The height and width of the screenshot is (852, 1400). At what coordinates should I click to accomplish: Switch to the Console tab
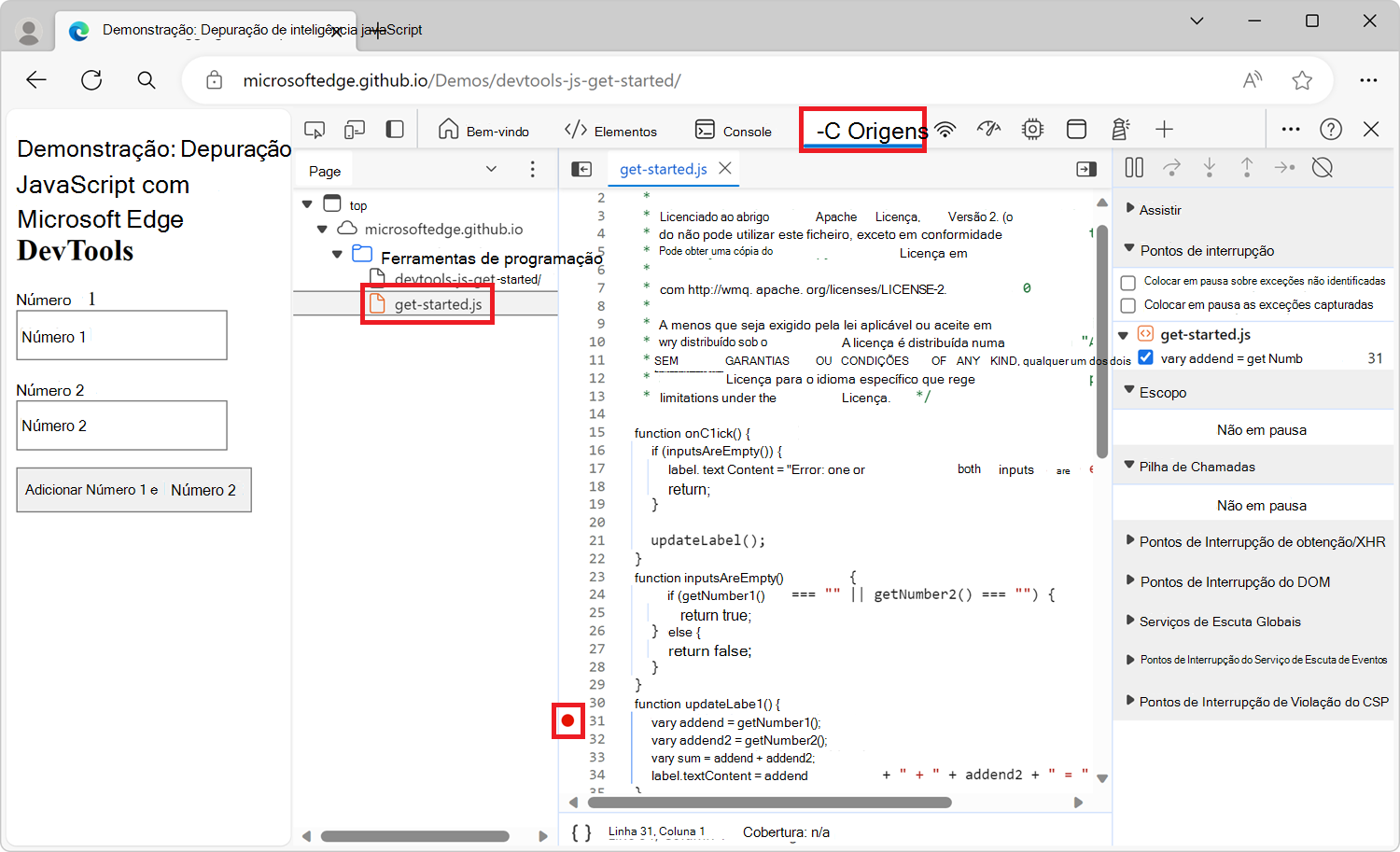click(734, 130)
